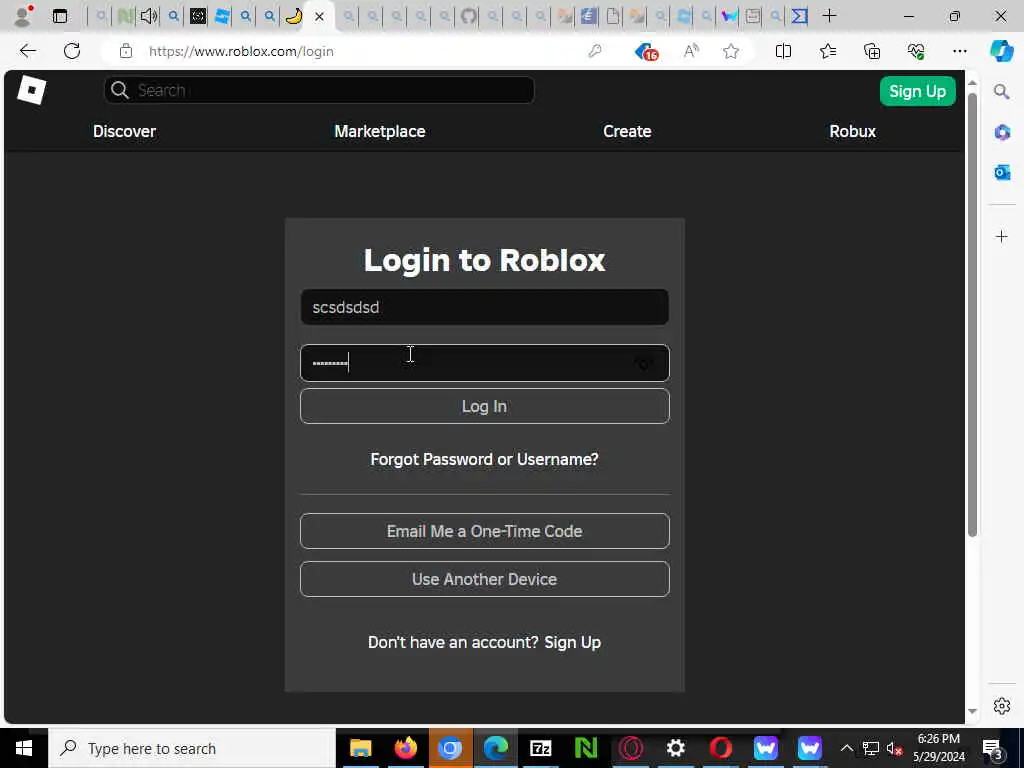The height and width of the screenshot is (768, 1024).
Task: View site information lock icon
Action: pos(126,51)
